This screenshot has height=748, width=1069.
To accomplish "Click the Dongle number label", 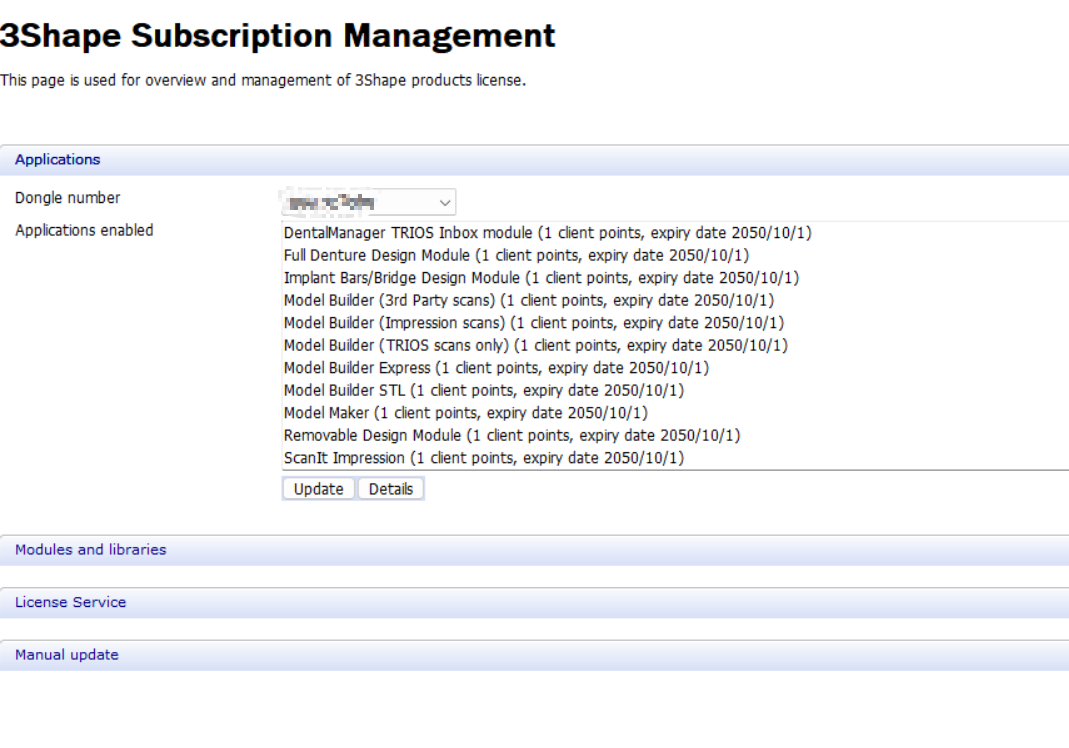I will click(68, 198).
